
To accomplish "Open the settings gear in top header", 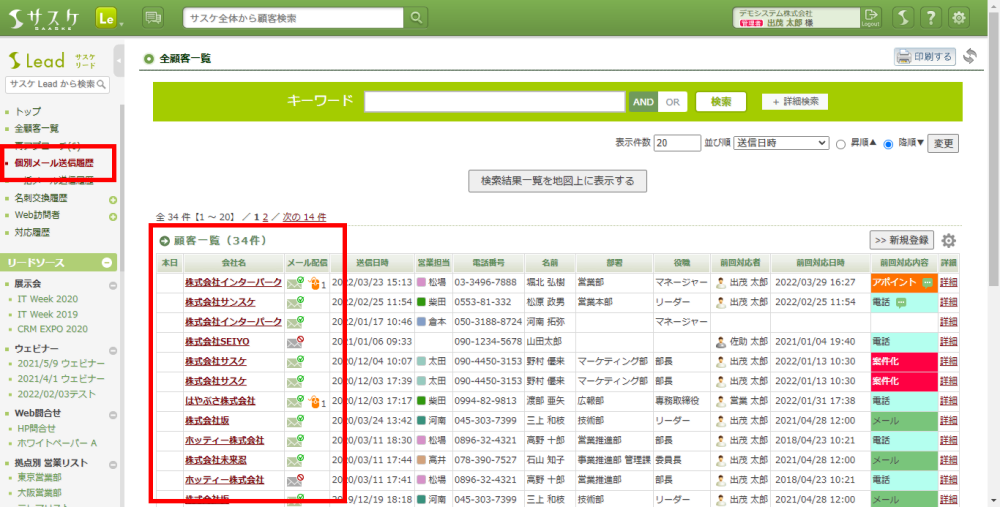I will click(959, 17).
